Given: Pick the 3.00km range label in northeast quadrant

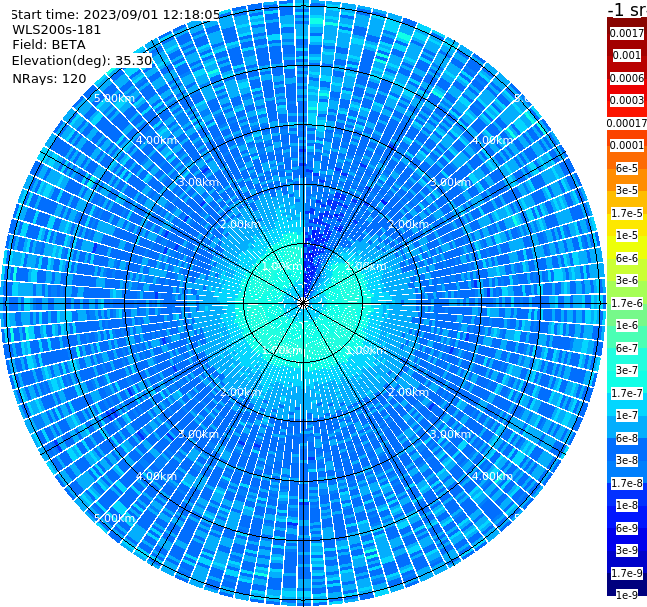Looking at the screenshot, I should tap(451, 182).
